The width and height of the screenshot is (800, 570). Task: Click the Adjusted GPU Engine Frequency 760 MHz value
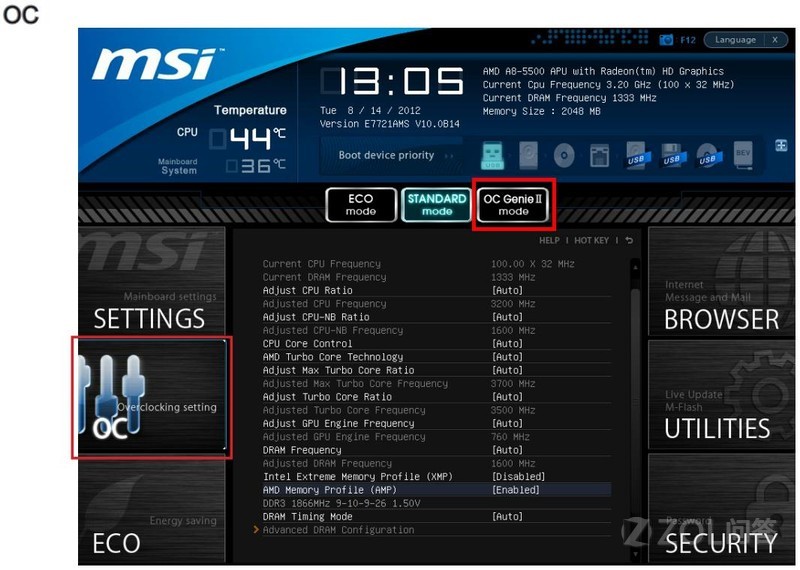click(x=510, y=437)
